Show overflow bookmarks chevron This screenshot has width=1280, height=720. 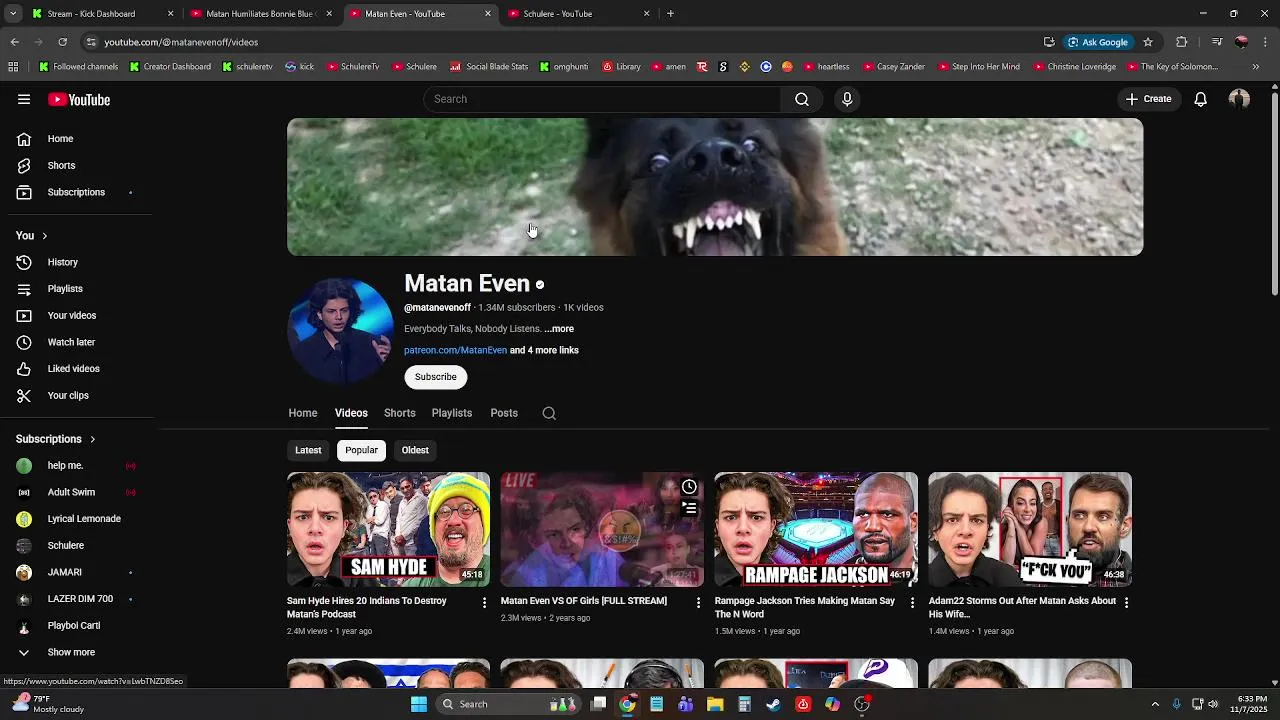[1256, 67]
